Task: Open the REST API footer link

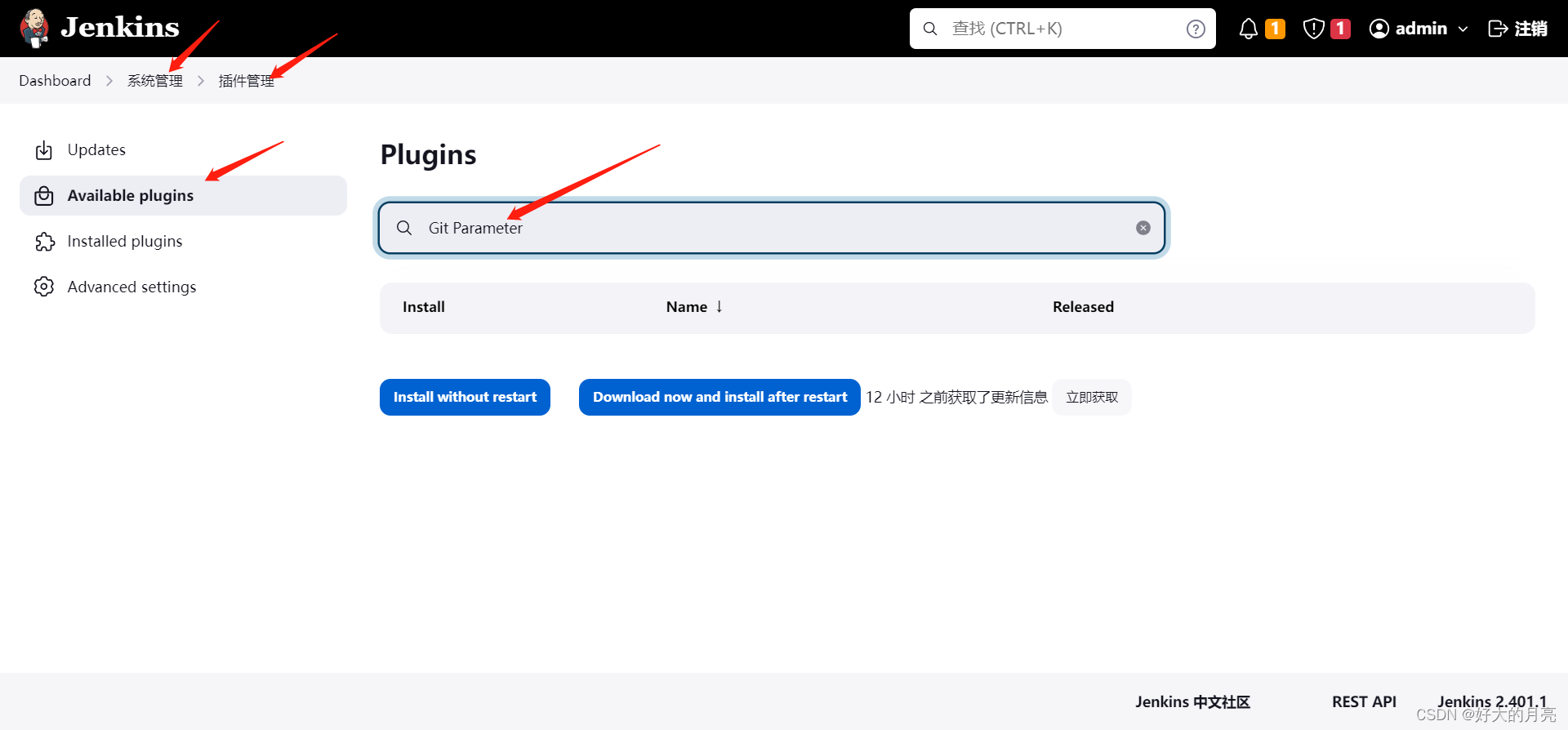Action: 1364,701
